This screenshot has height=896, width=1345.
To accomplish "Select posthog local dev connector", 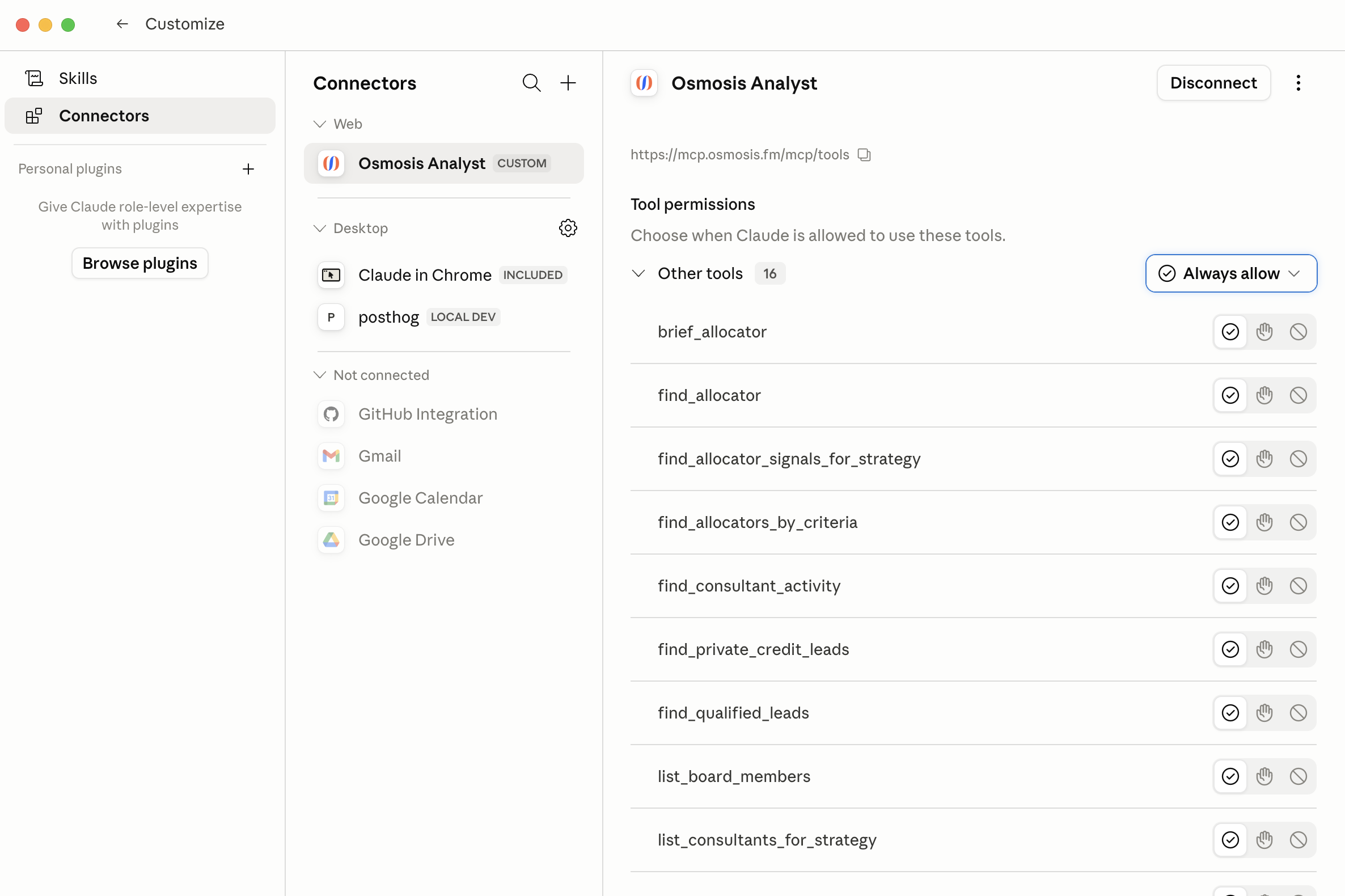I will tap(443, 317).
